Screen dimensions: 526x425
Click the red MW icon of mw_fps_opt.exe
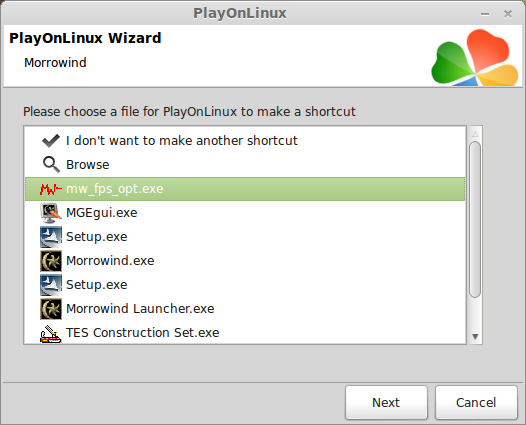[x=51, y=189]
